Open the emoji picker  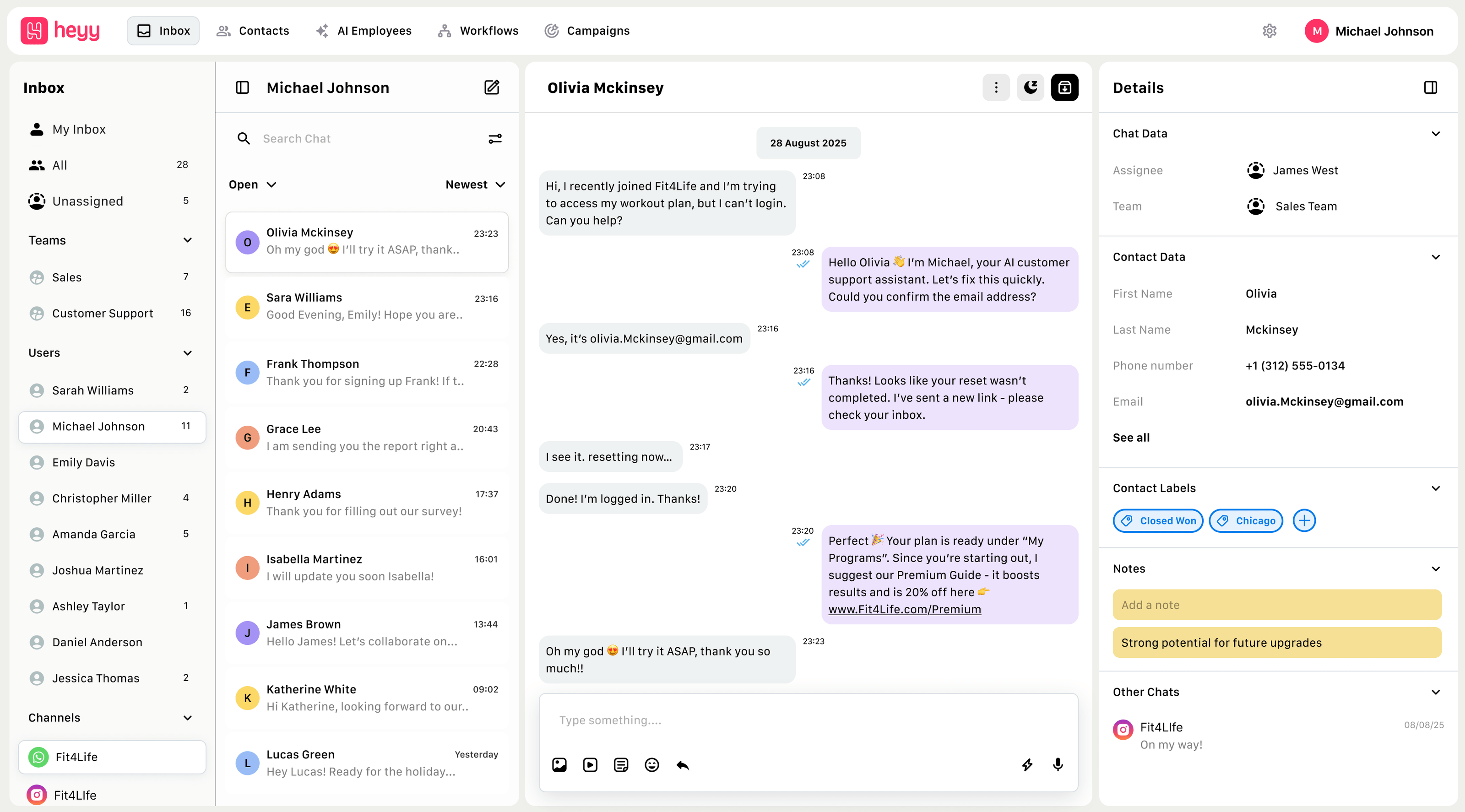tap(652, 765)
